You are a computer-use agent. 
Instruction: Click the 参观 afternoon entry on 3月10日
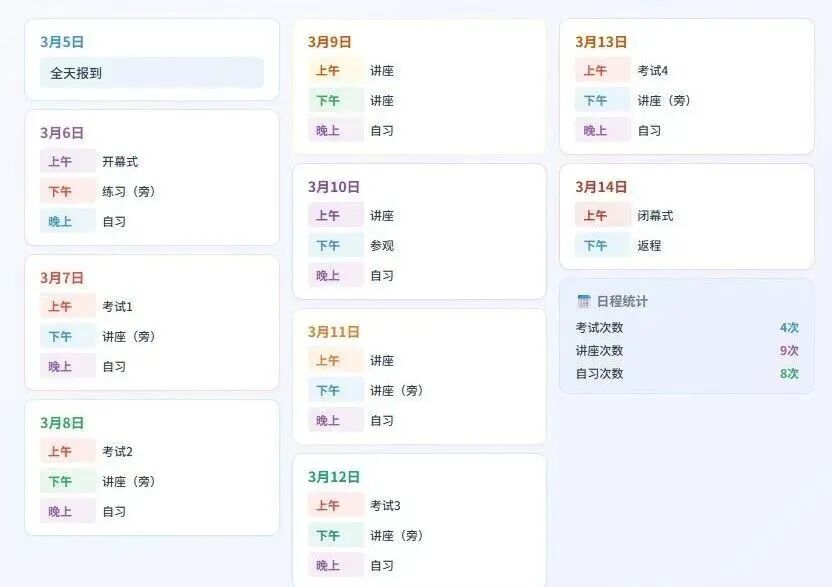pyautogui.click(x=382, y=246)
